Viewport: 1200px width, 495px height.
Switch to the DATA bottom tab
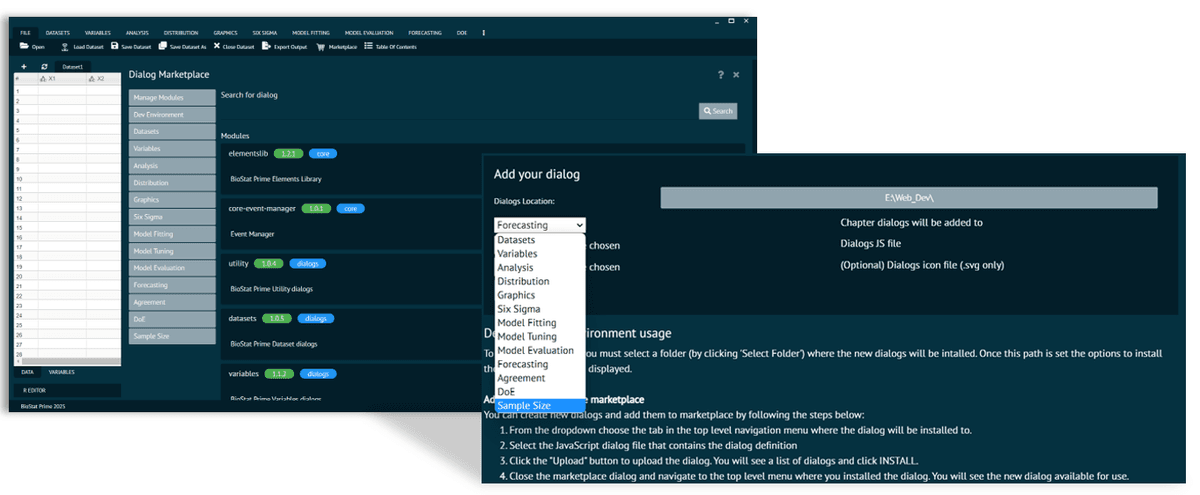[x=29, y=371]
